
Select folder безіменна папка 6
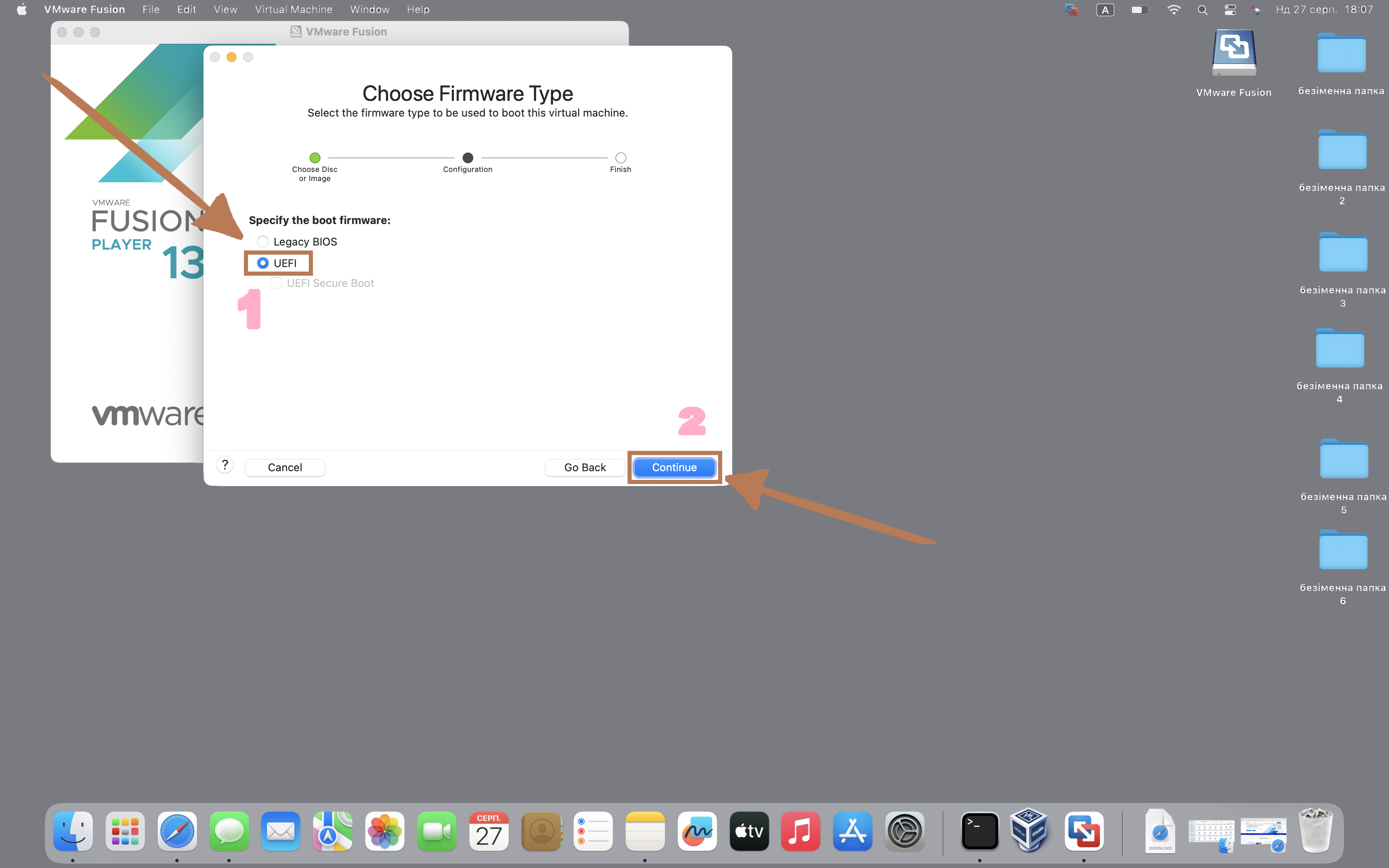[x=1343, y=550]
